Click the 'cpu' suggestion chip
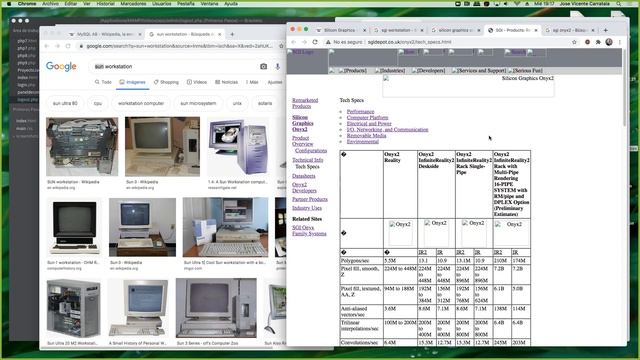Viewport: 640px width, 360px height. pyautogui.click(x=98, y=103)
